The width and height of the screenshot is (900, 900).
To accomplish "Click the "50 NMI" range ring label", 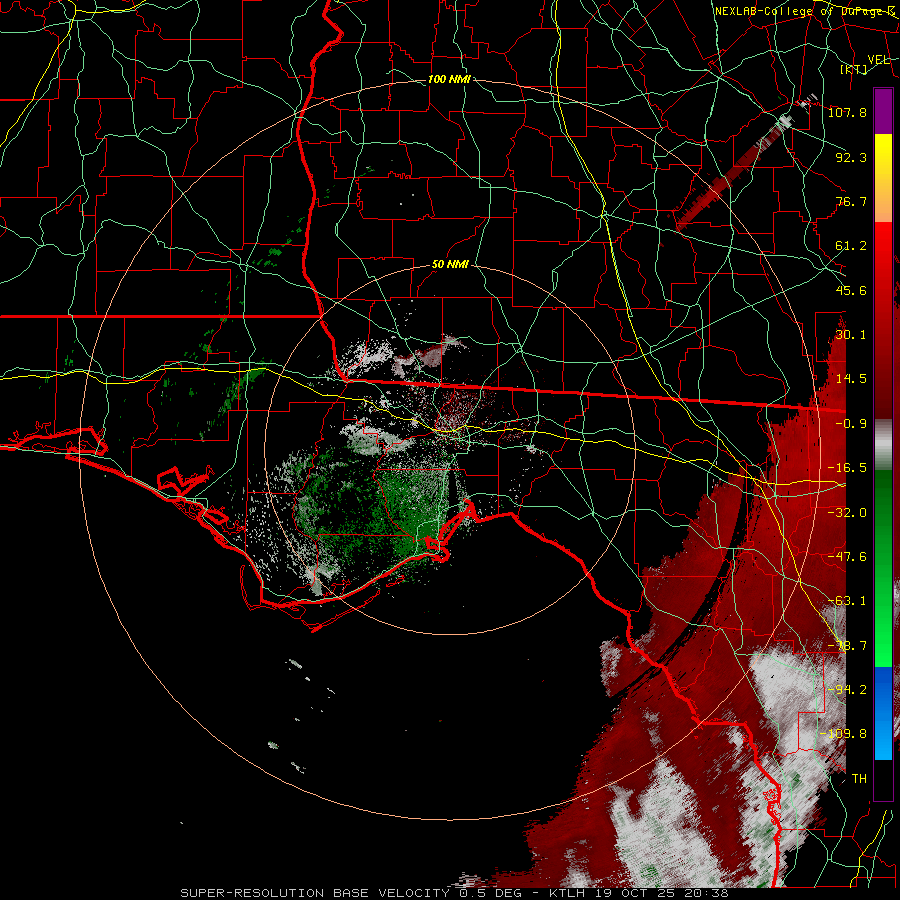I will [x=450, y=265].
